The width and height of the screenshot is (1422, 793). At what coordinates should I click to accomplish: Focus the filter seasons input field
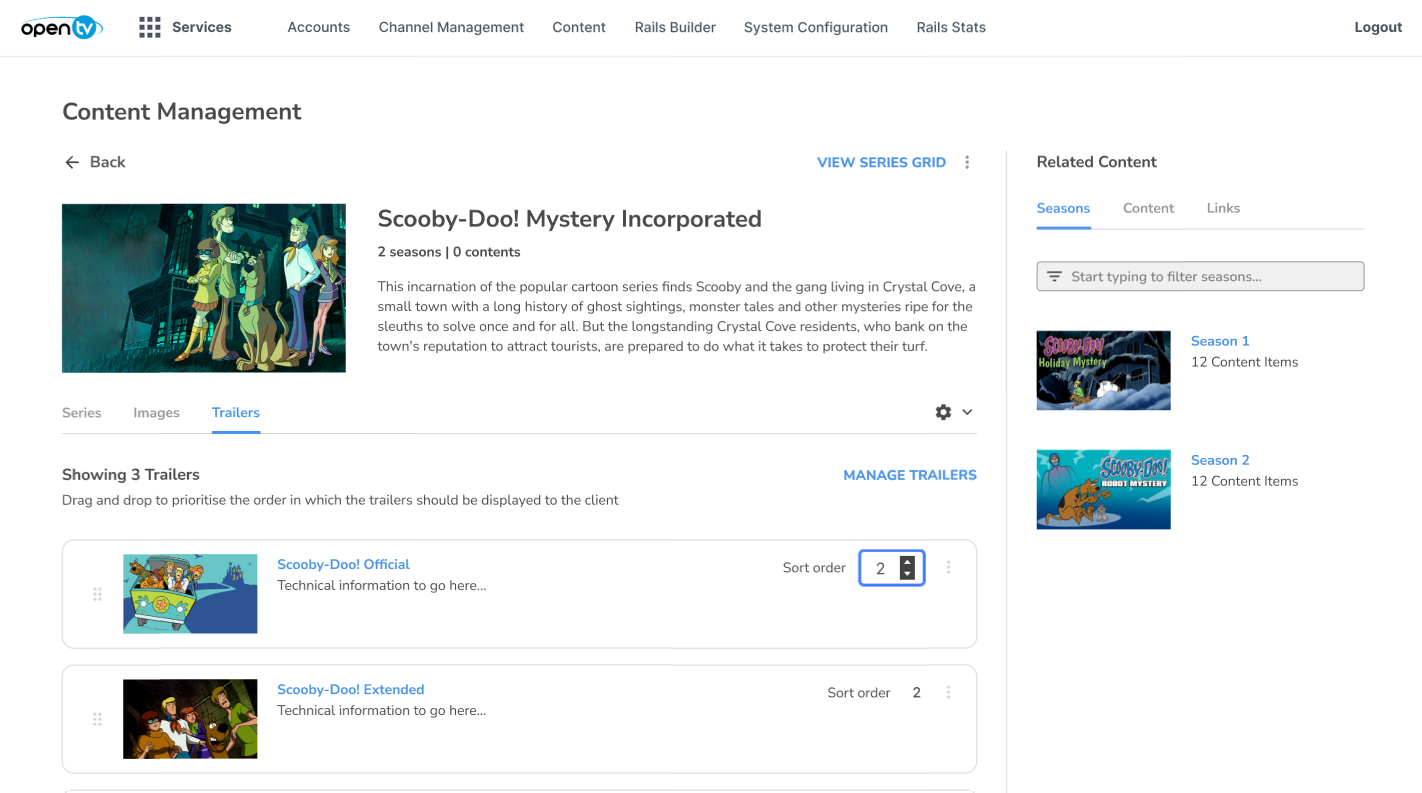[x=1200, y=276]
